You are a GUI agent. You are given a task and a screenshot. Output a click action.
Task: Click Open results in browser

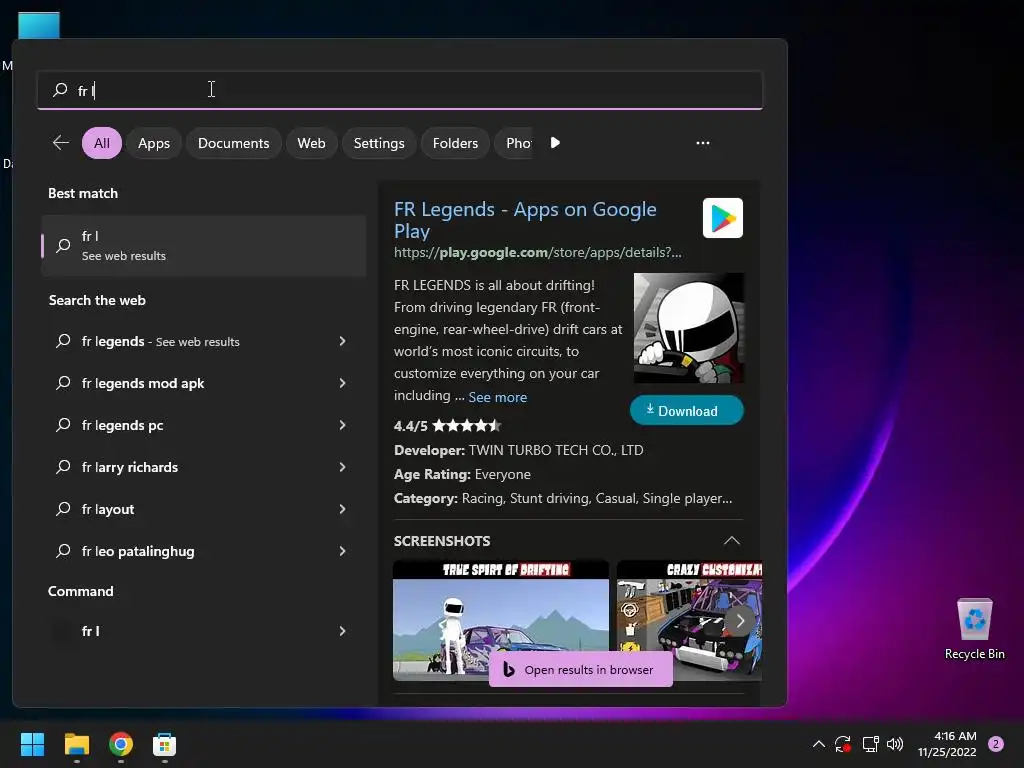coord(581,669)
